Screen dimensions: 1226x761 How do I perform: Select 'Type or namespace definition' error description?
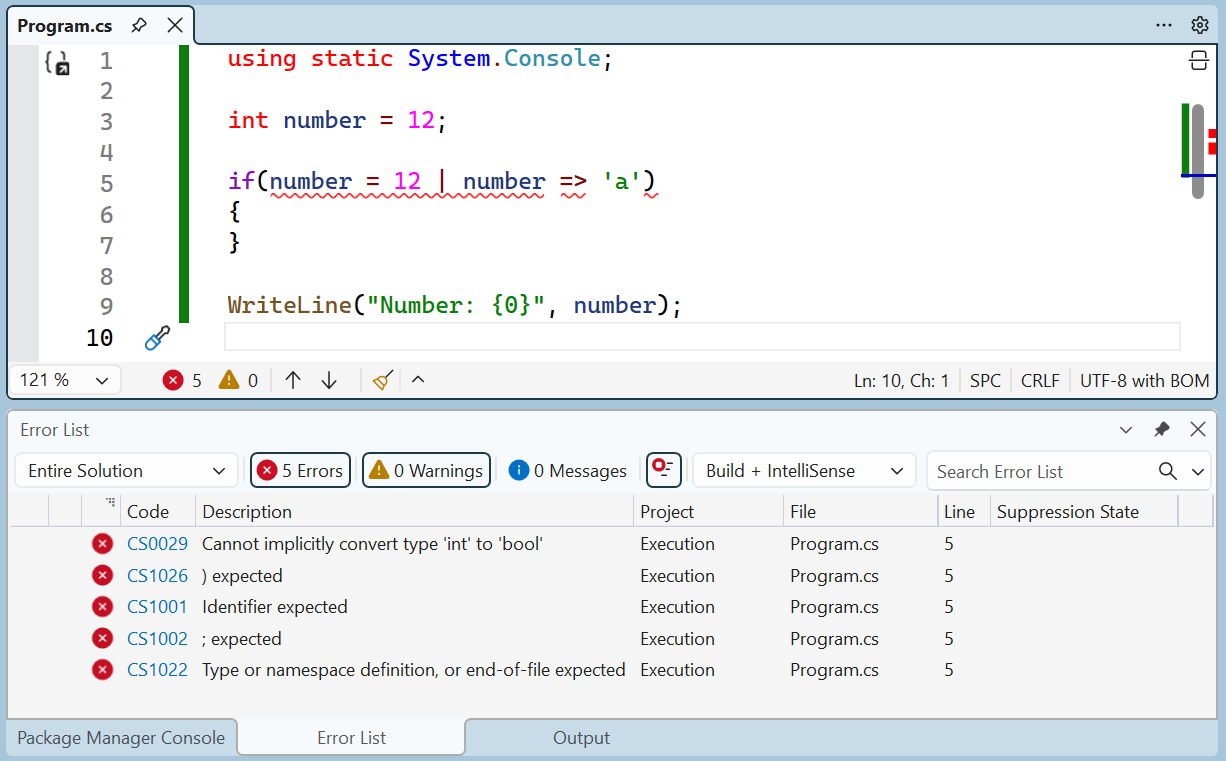pos(414,670)
